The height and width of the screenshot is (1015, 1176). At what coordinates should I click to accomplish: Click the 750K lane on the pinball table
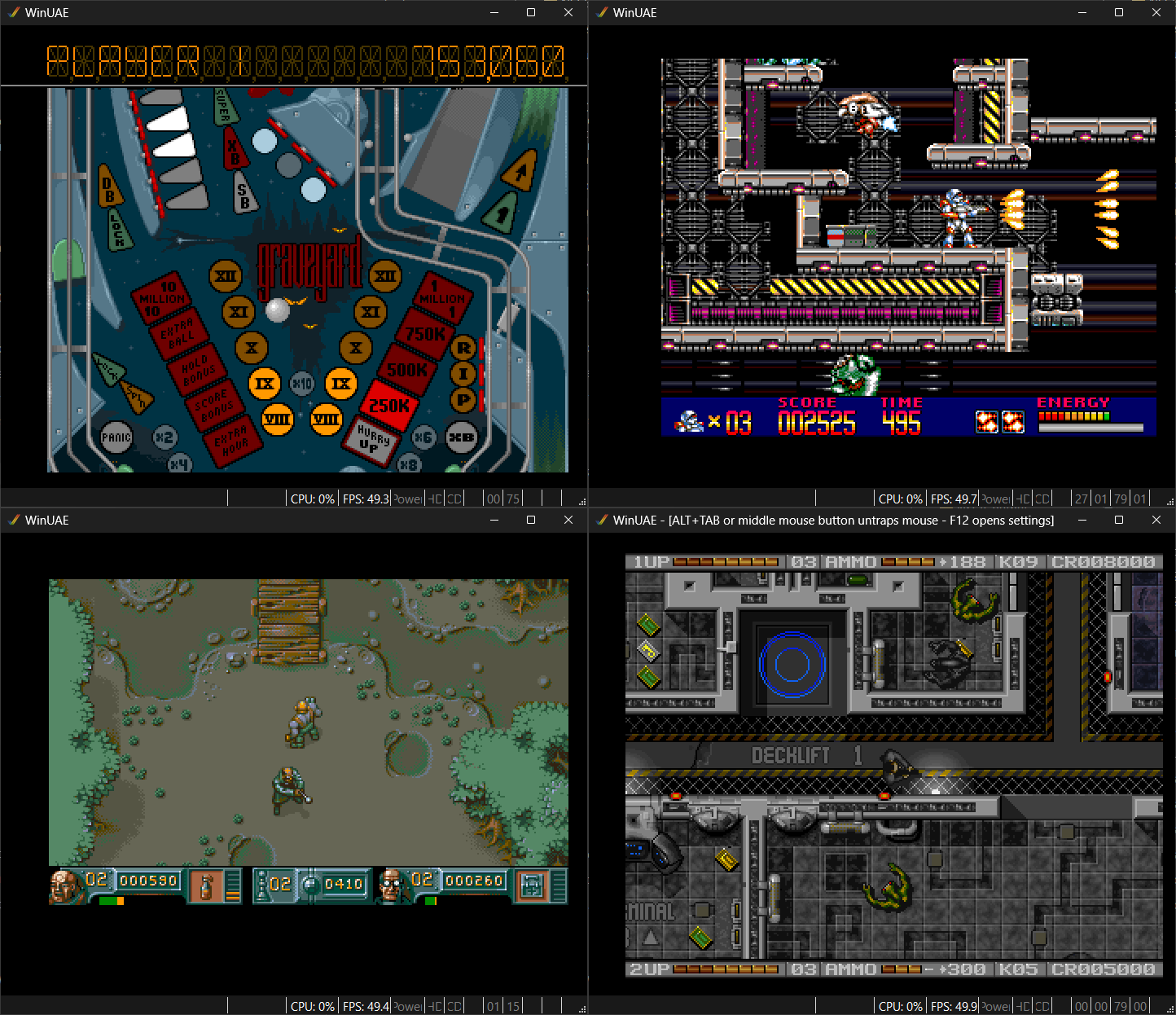(x=425, y=332)
